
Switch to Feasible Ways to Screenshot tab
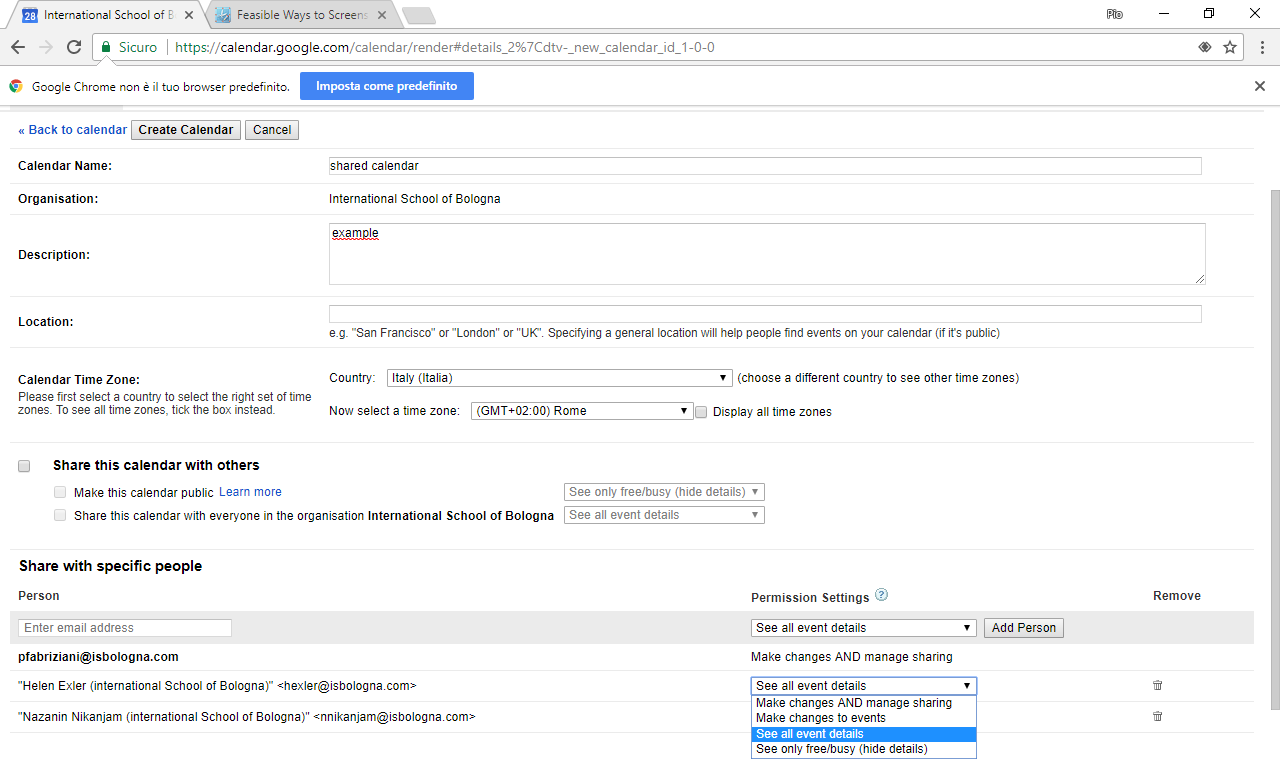[302, 15]
